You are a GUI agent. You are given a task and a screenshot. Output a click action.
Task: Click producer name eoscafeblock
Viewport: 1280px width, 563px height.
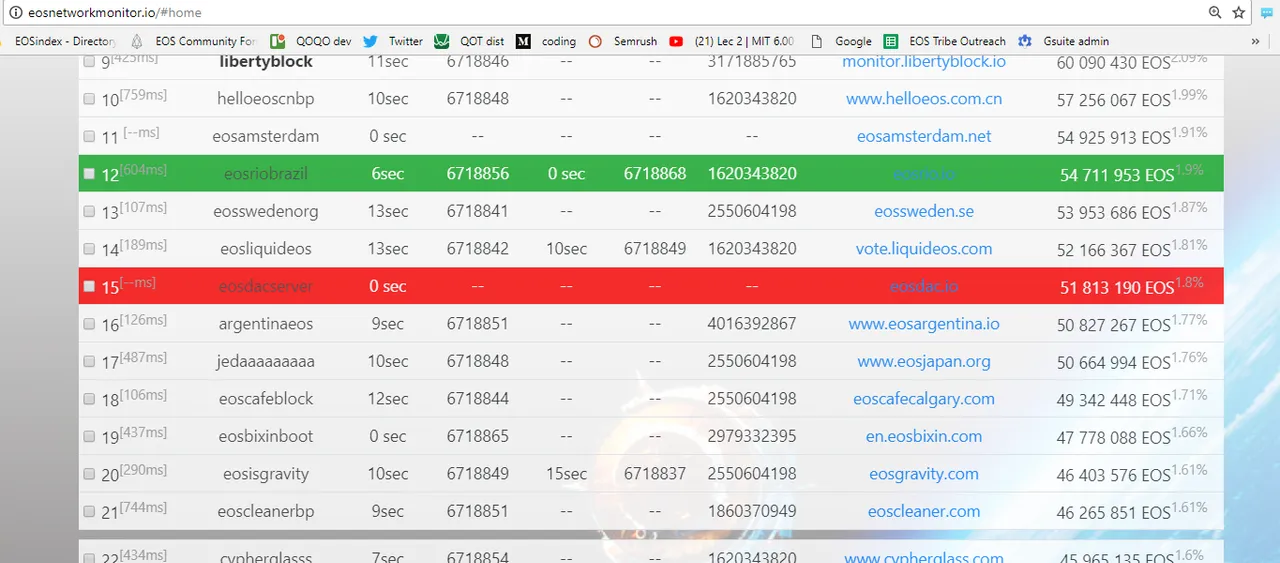pyautogui.click(x=266, y=398)
